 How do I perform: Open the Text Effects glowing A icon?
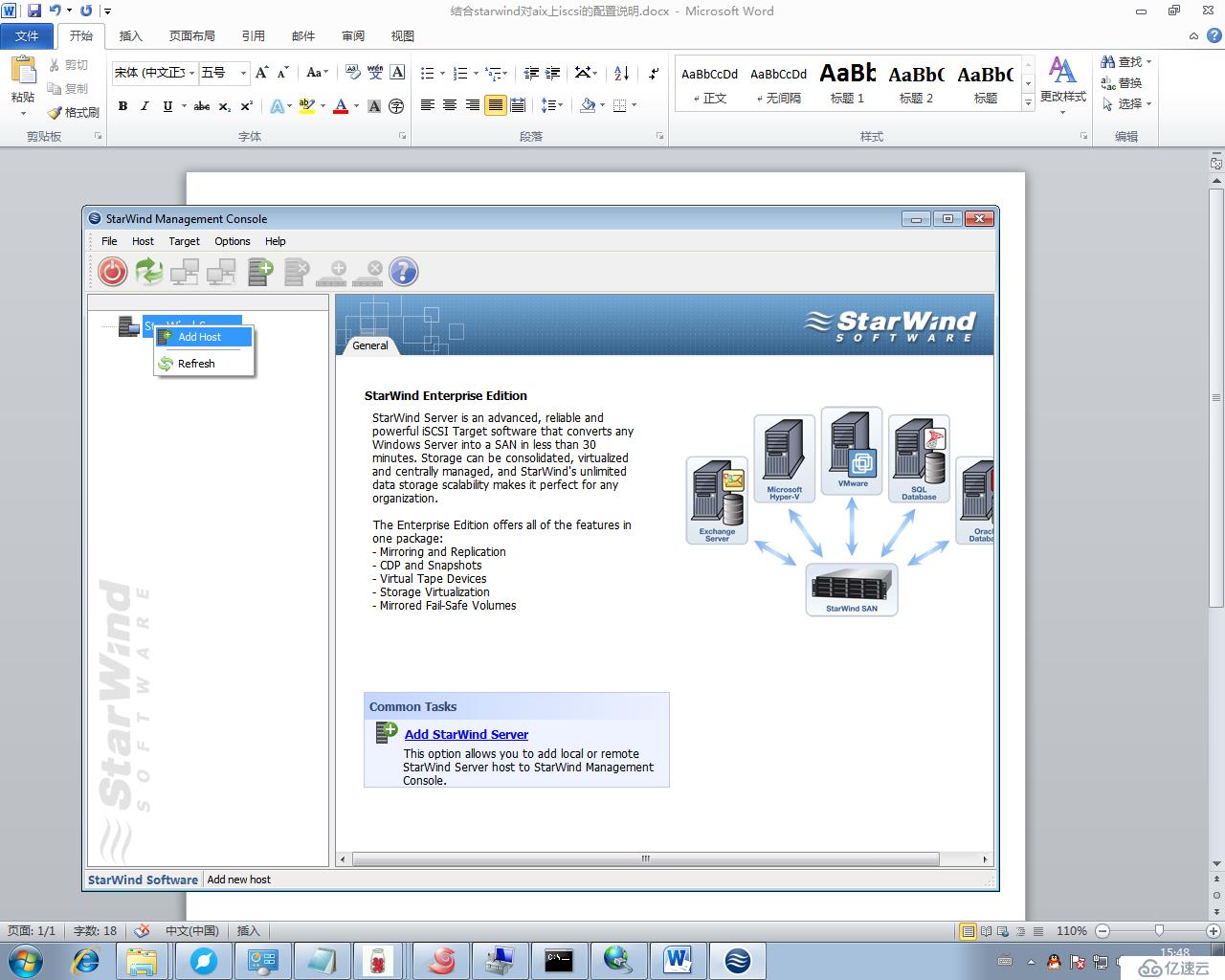(x=277, y=106)
